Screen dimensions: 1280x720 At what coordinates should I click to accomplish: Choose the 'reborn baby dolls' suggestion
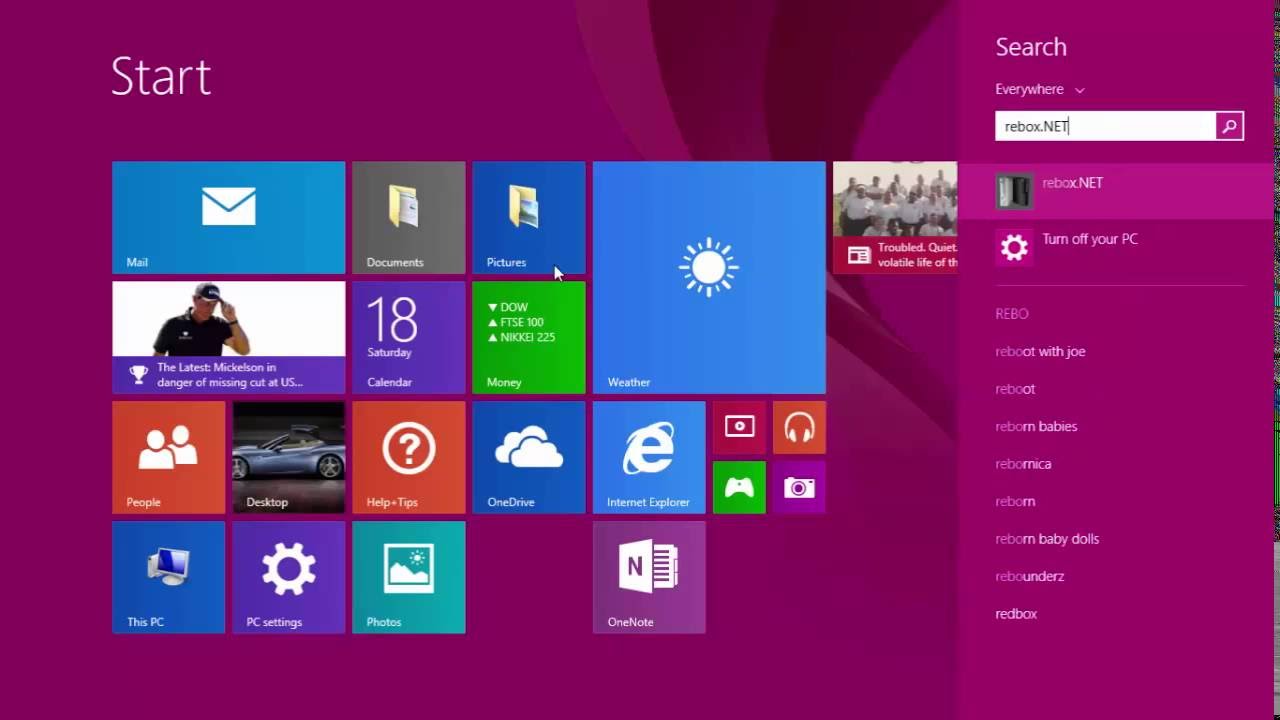click(1047, 539)
